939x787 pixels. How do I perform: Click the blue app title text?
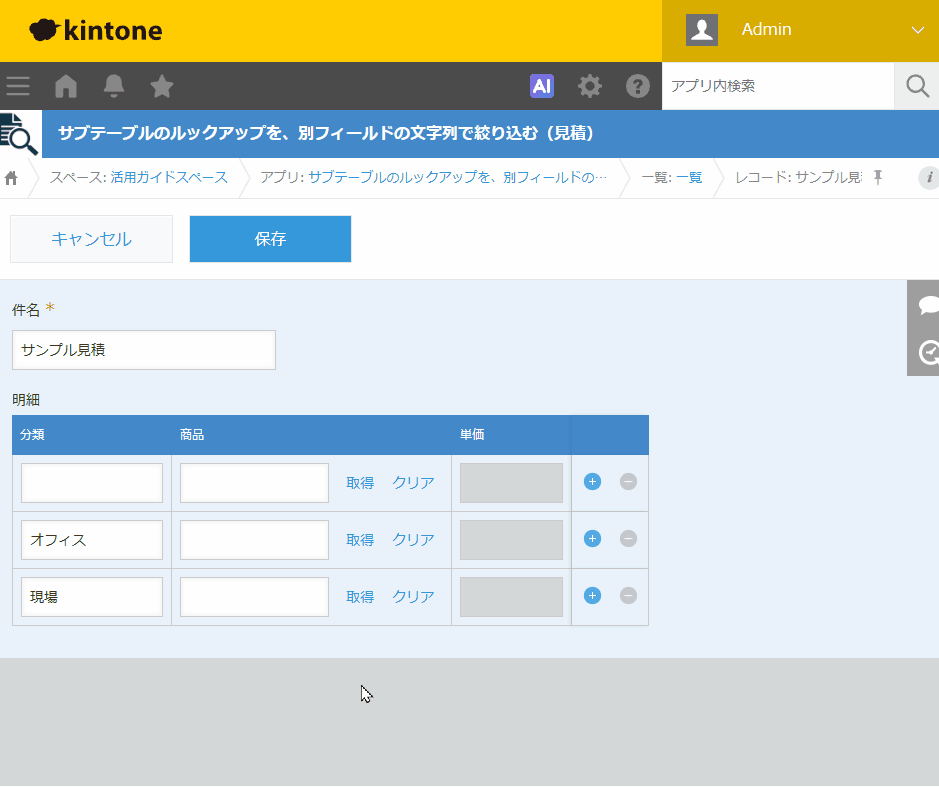pos(326,133)
